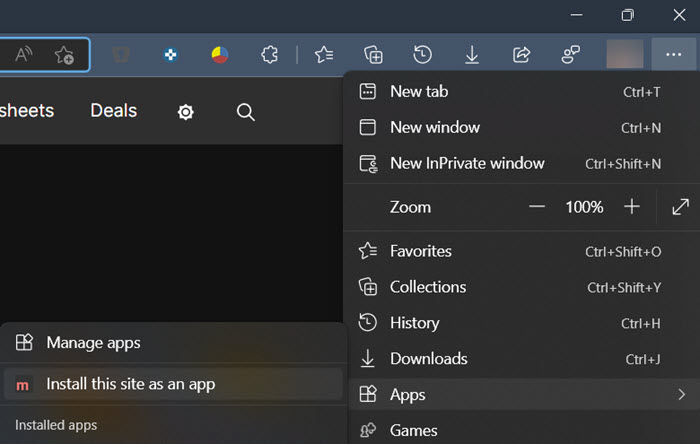Click the Read aloud icon in address bar
Screen dimensions: 700x444
(x=25, y=55)
